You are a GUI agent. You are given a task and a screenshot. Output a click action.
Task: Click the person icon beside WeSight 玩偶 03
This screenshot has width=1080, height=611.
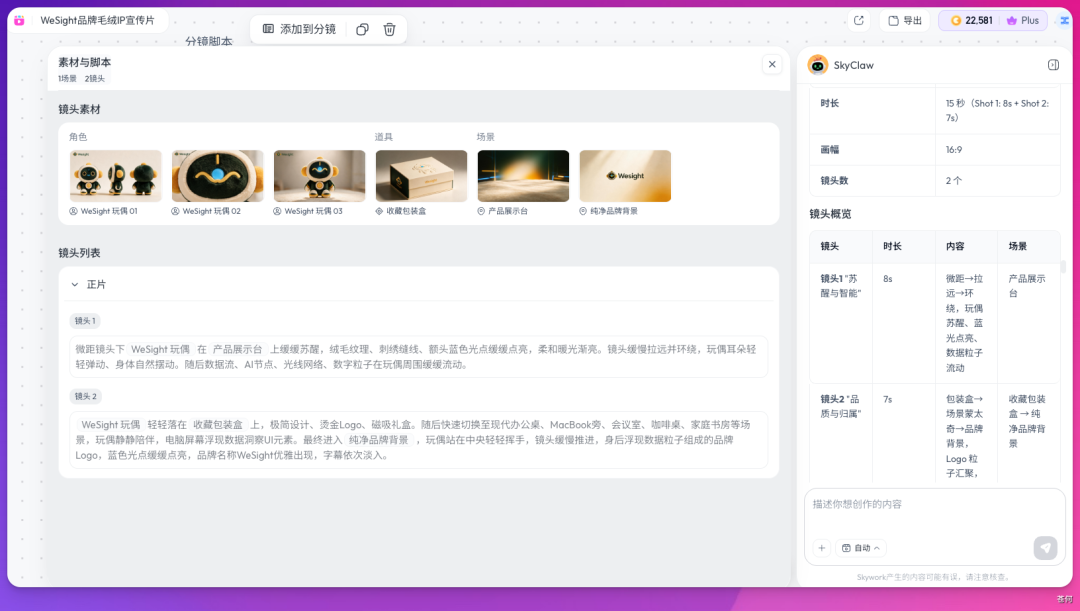point(277,211)
